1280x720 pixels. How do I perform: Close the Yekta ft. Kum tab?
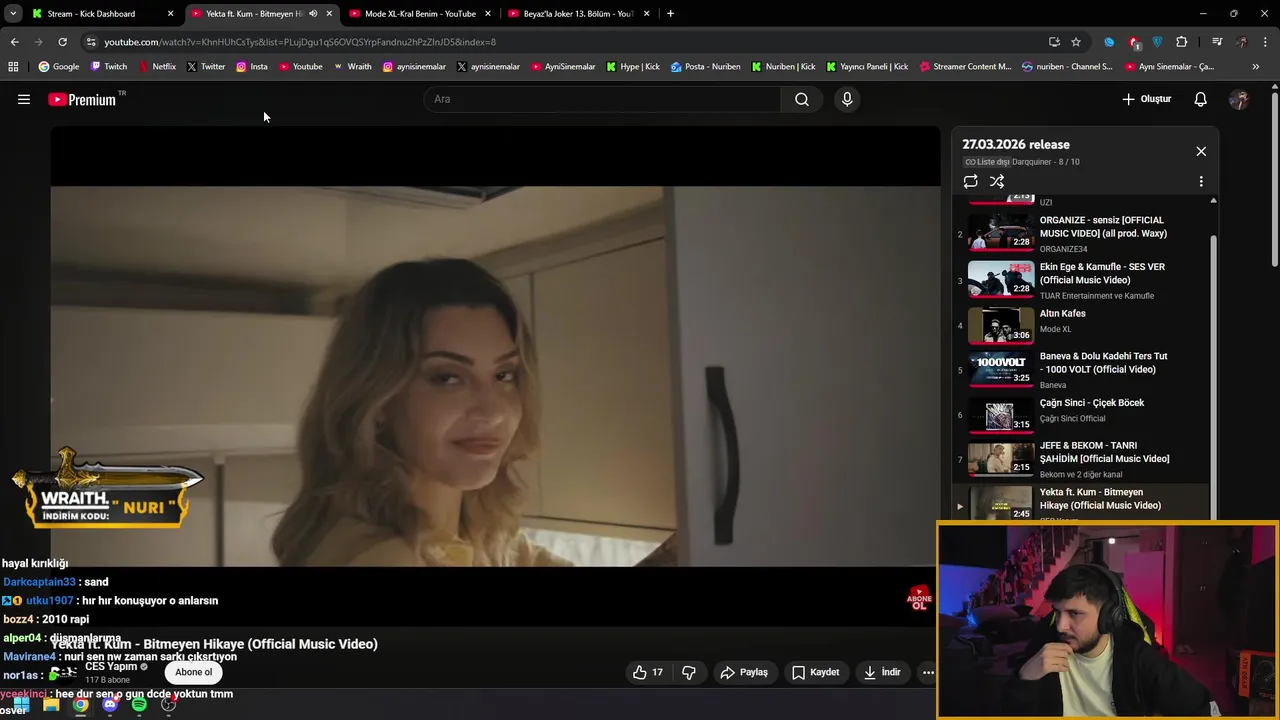[x=329, y=14]
